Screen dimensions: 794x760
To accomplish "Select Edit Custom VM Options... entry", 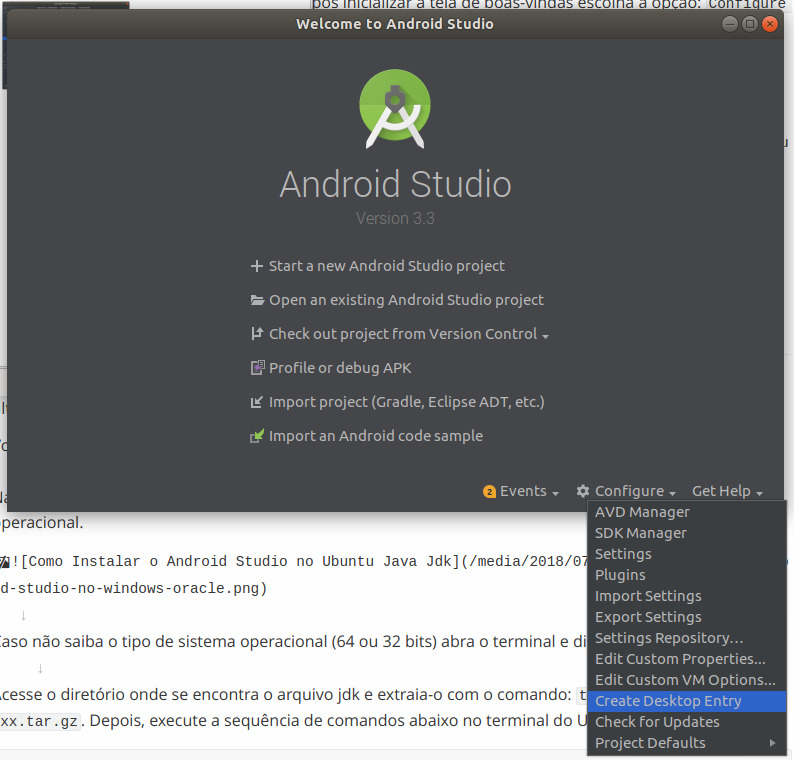I will (x=687, y=680).
